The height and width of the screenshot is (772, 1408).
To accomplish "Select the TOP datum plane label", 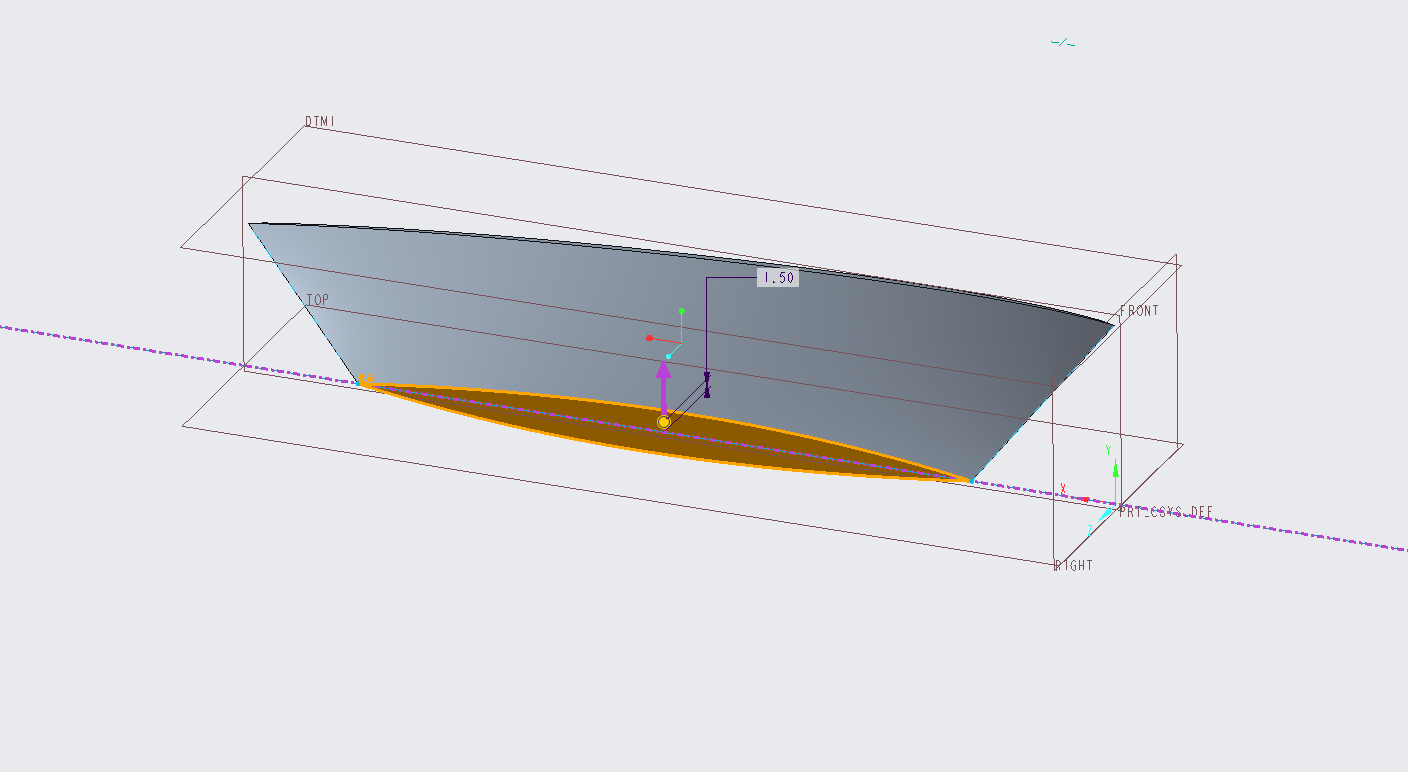I will (x=317, y=300).
